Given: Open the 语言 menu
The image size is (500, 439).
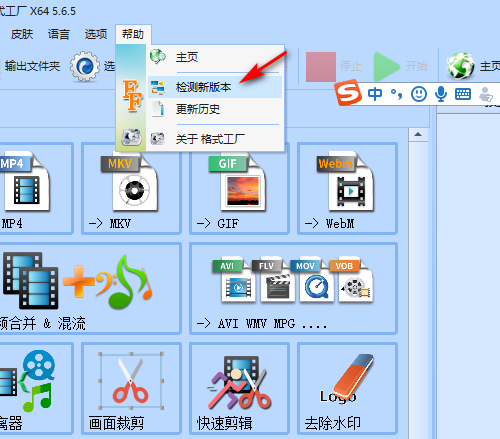Looking at the screenshot, I should click(x=59, y=34).
